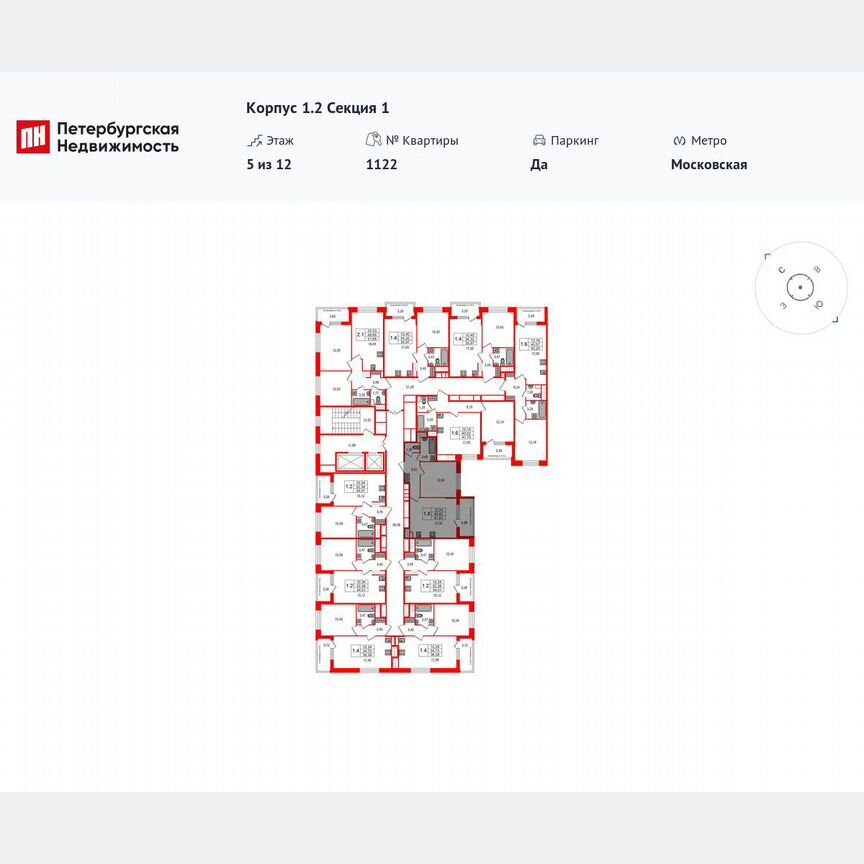Click the С (north) letter on compass
Viewport: 864px width, 864px height.
pos(781,270)
